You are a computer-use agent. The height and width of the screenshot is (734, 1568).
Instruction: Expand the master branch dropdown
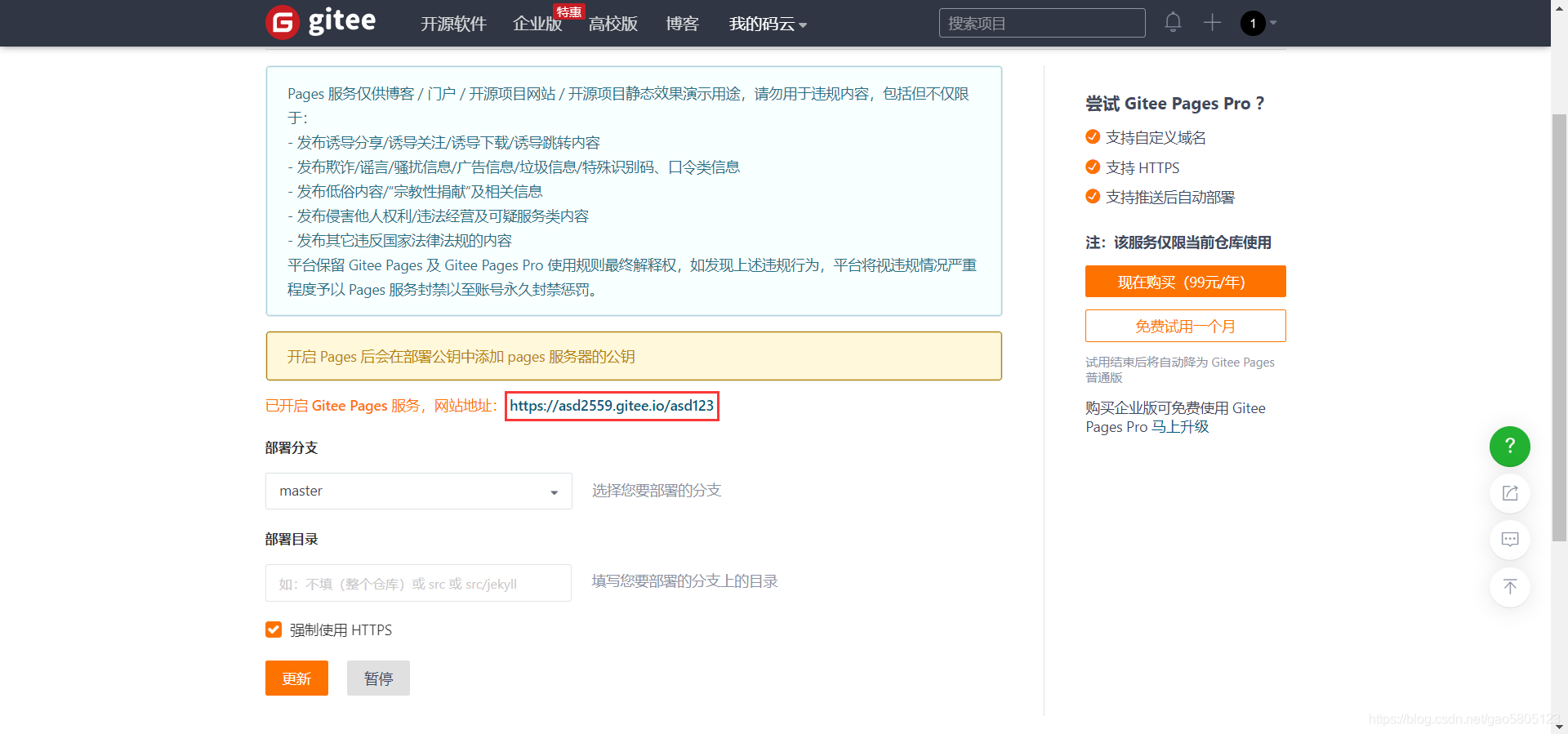coord(418,491)
